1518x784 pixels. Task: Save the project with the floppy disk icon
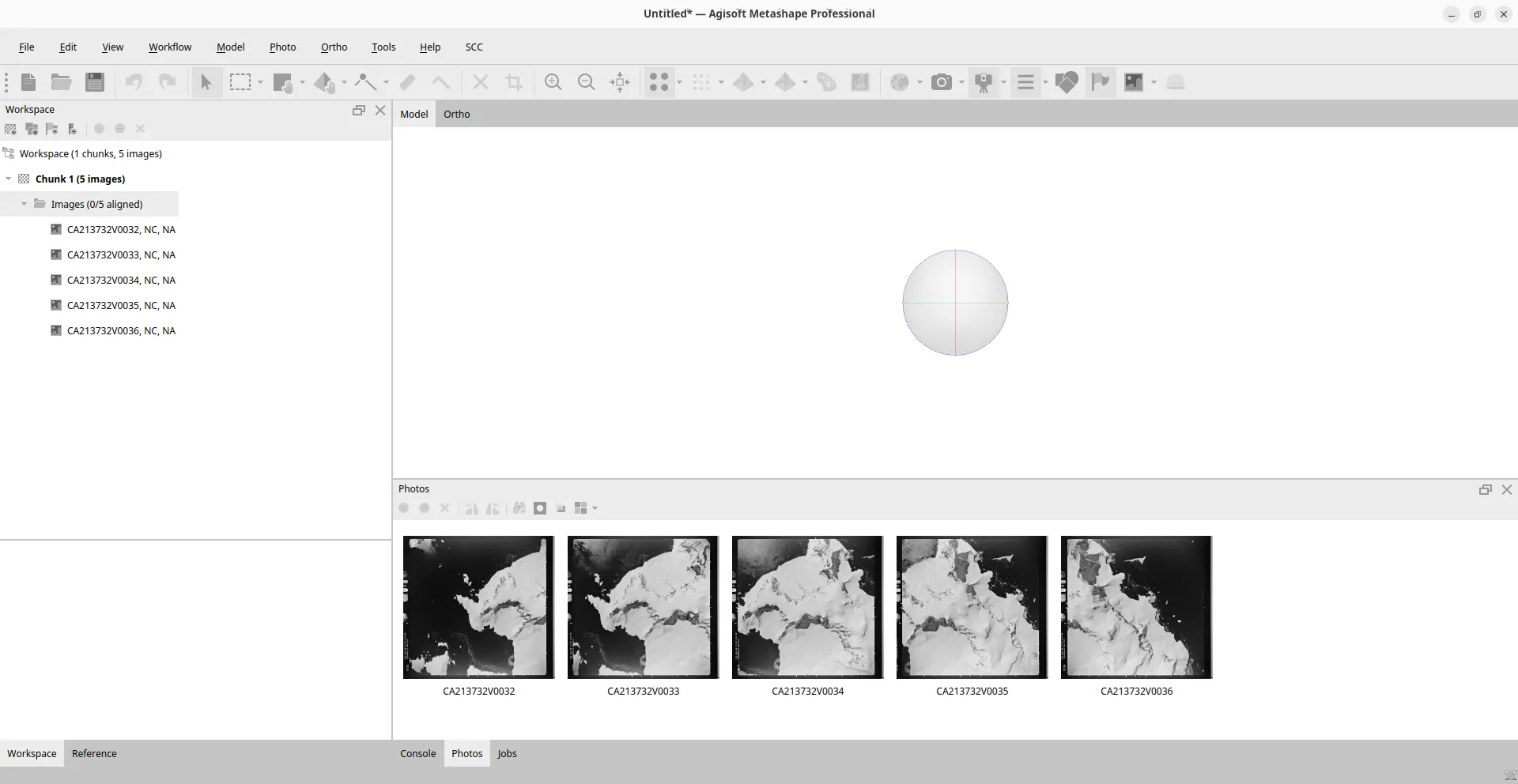point(95,82)
